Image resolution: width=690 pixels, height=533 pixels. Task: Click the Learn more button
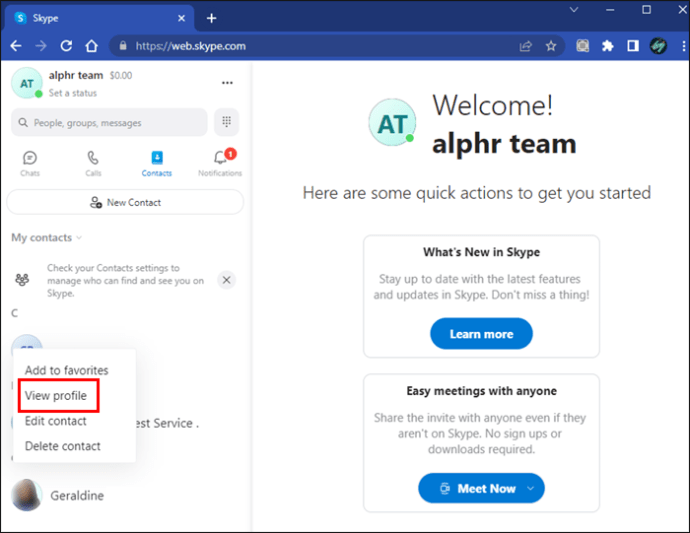481,334
